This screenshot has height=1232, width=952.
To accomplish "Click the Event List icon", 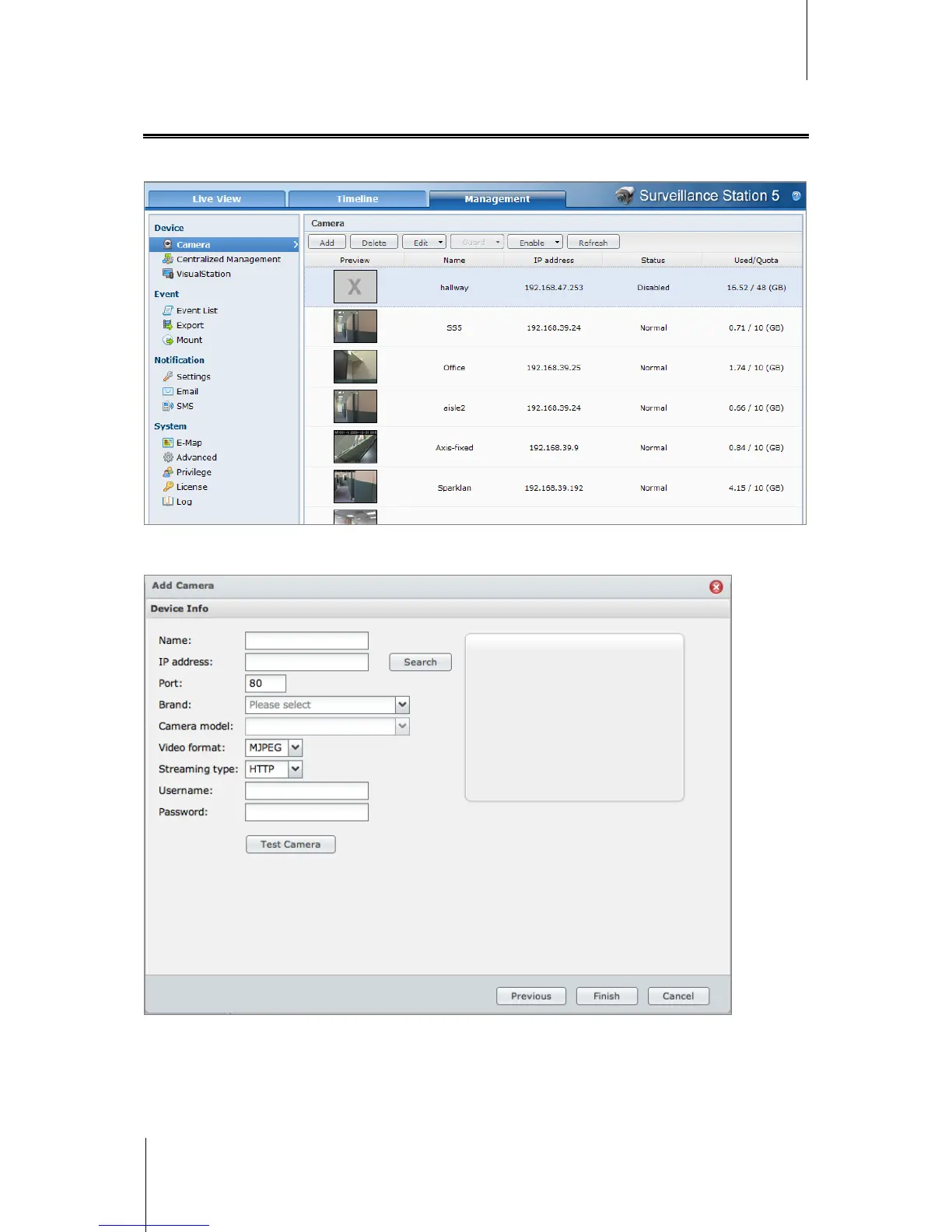I will pyautogui.click(x=167, y=310).
